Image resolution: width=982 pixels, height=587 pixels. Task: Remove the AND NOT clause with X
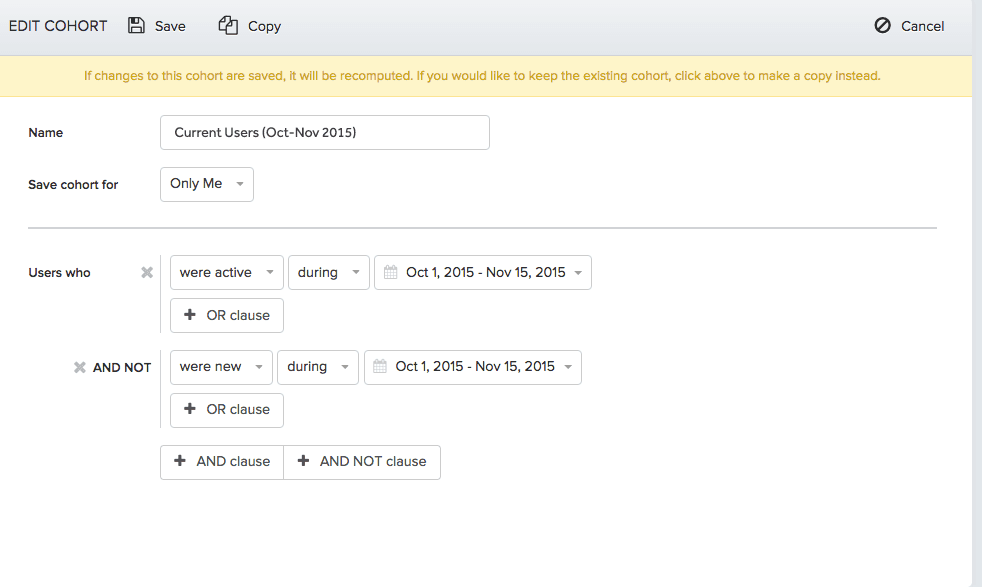[x=80, y=367]
